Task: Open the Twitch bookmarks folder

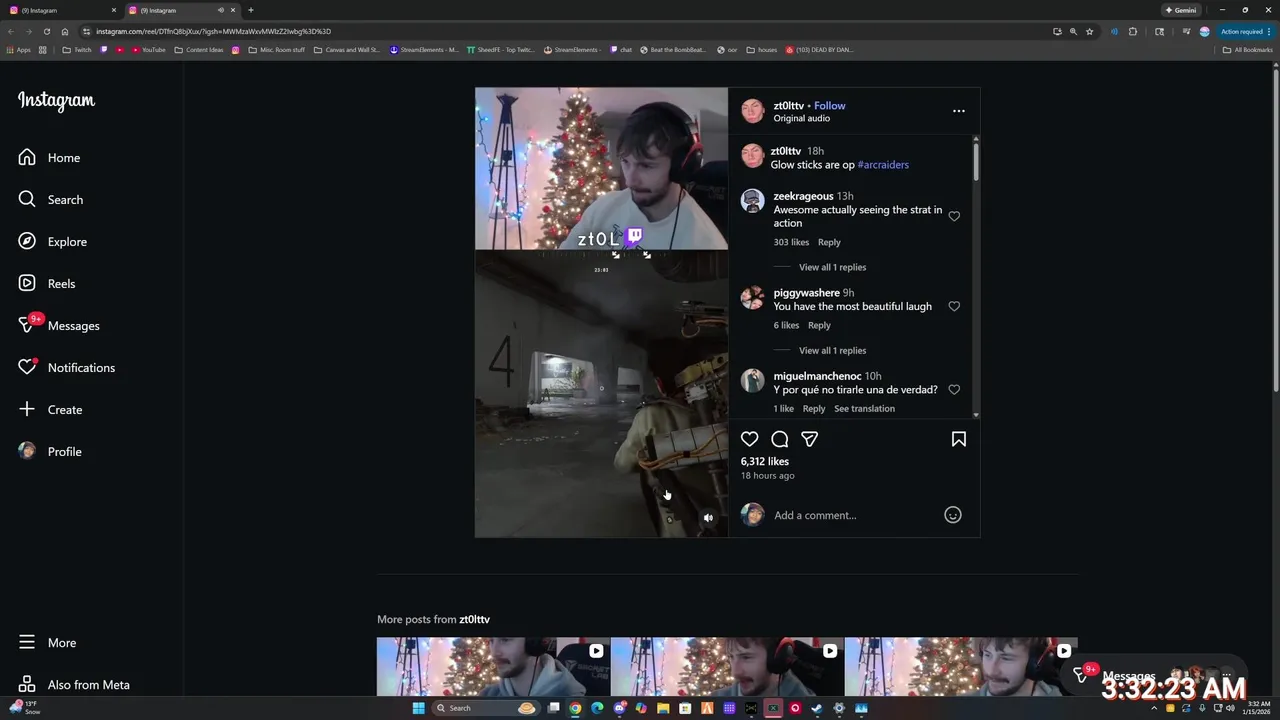Action: pos(77,50)
